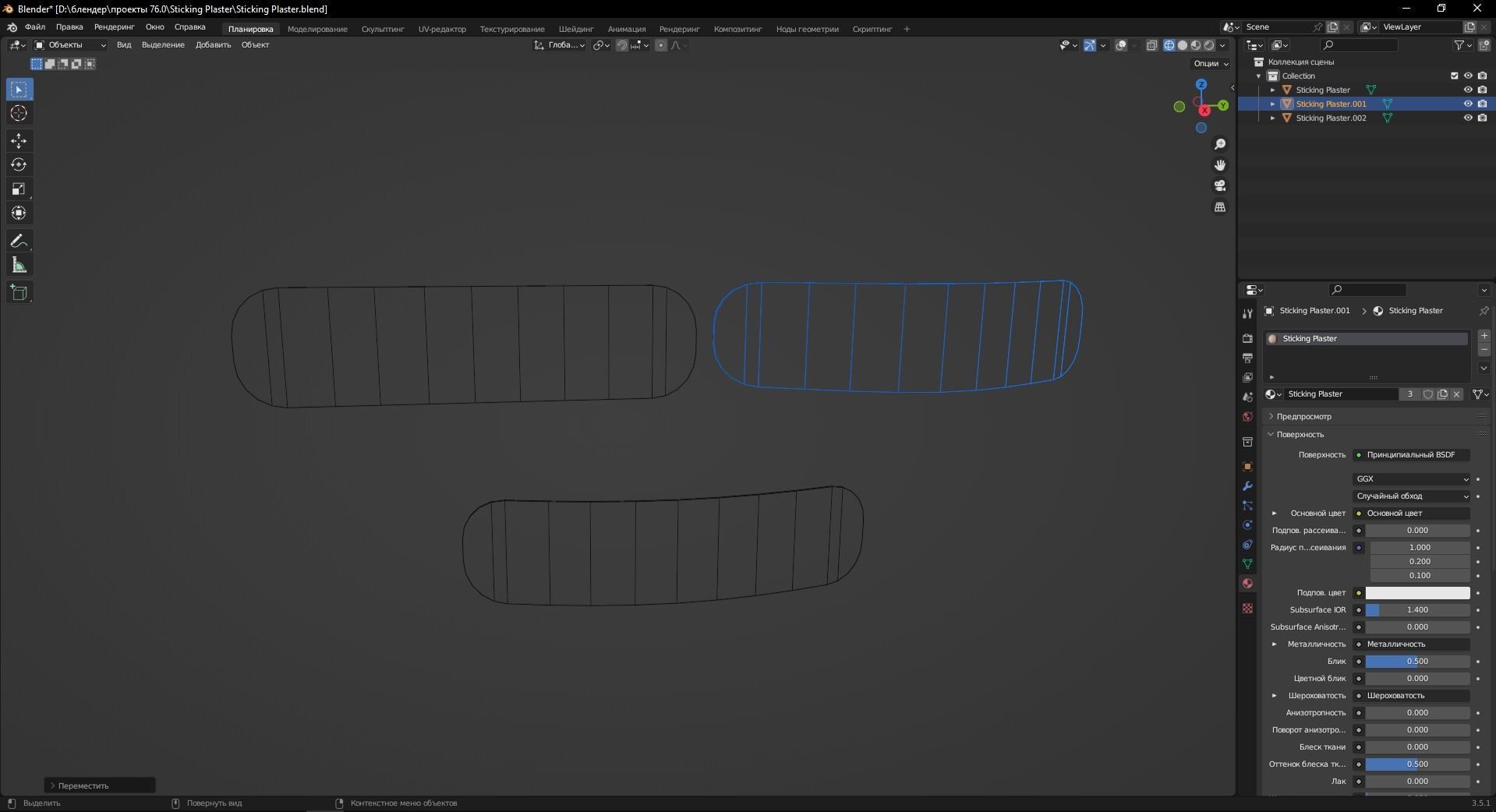Switch to 'Моделирование' workspace tab

(x=317, y=30)
